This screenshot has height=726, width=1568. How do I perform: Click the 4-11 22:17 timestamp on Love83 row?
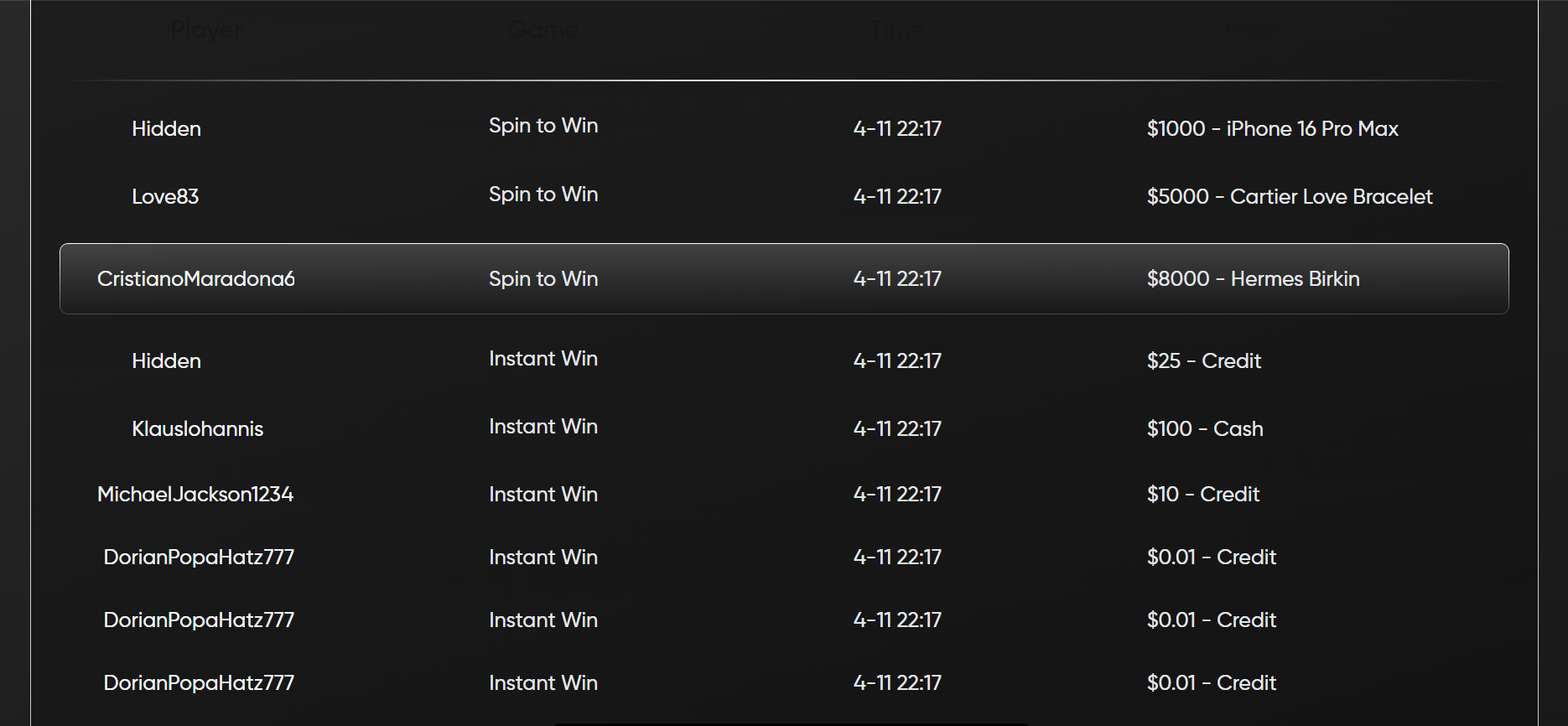tap(897, 196)
